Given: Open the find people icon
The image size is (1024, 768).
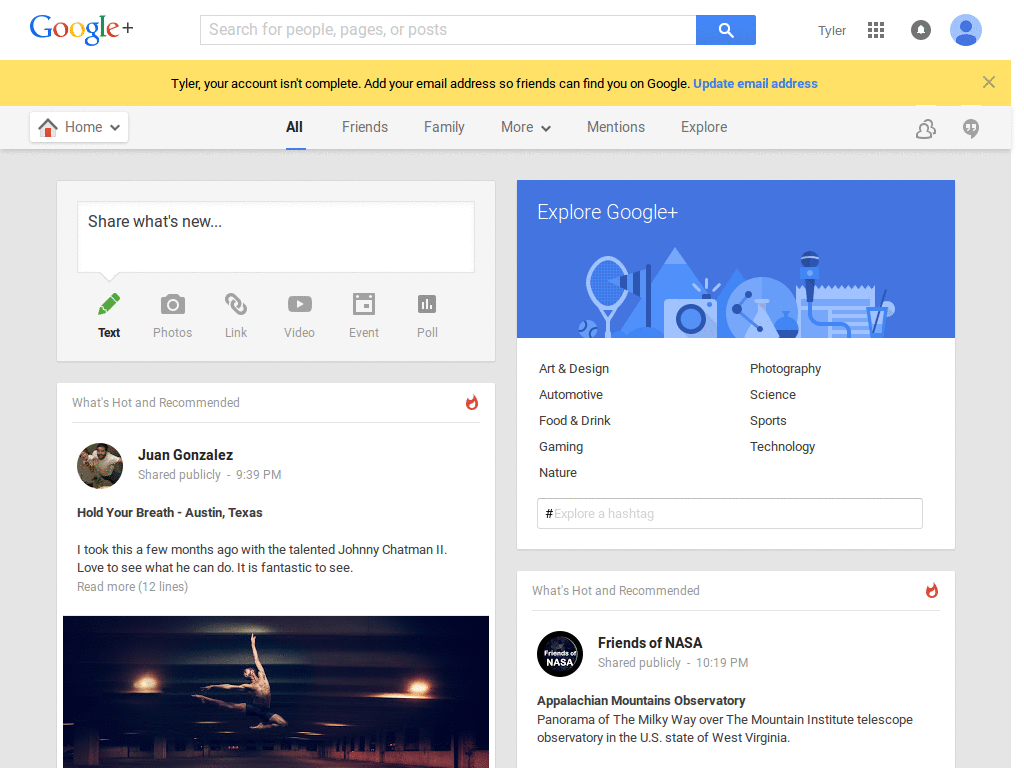Looking at the screenshot, I should point(926,129).
